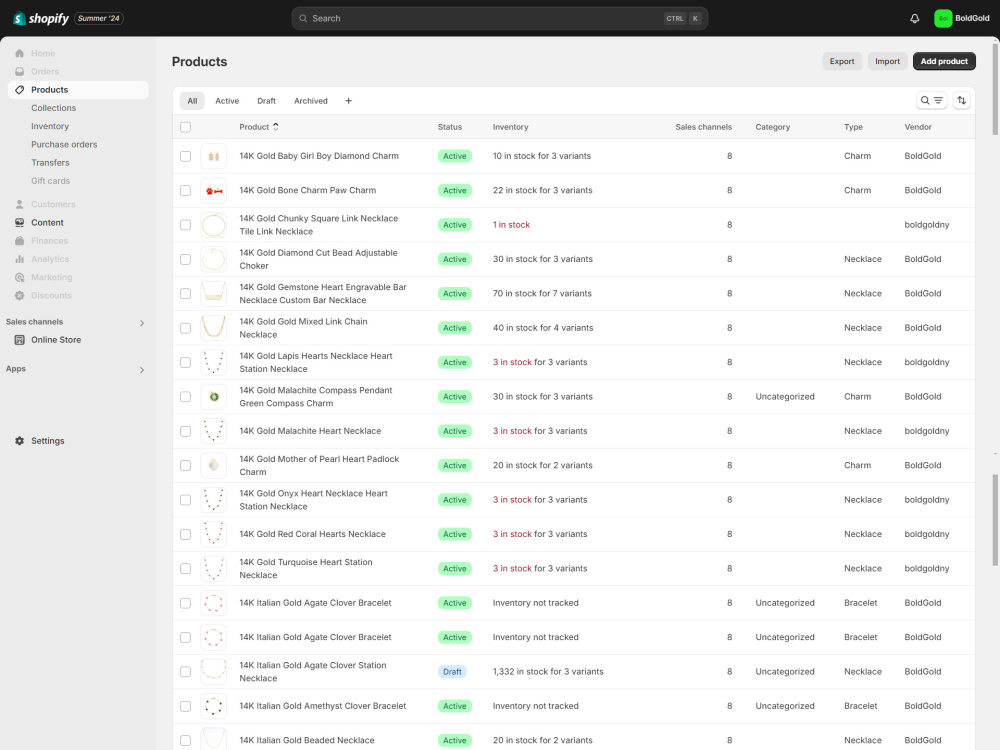Click the Products tag icon
The image size is (1000, 750).
20,90
